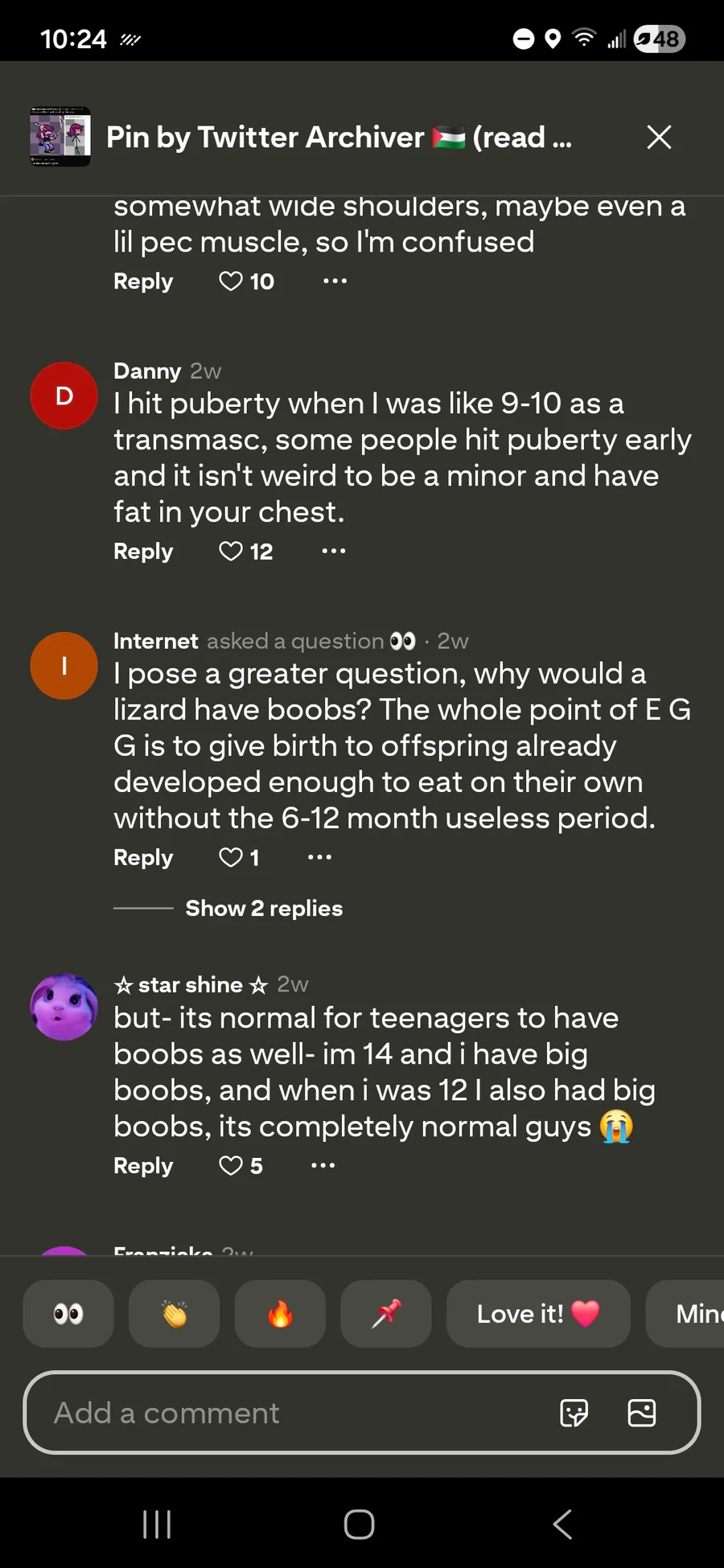Viewport: 724px width, 1568px height.
Task: Close the comments panel with X
Action: point(659,138)
